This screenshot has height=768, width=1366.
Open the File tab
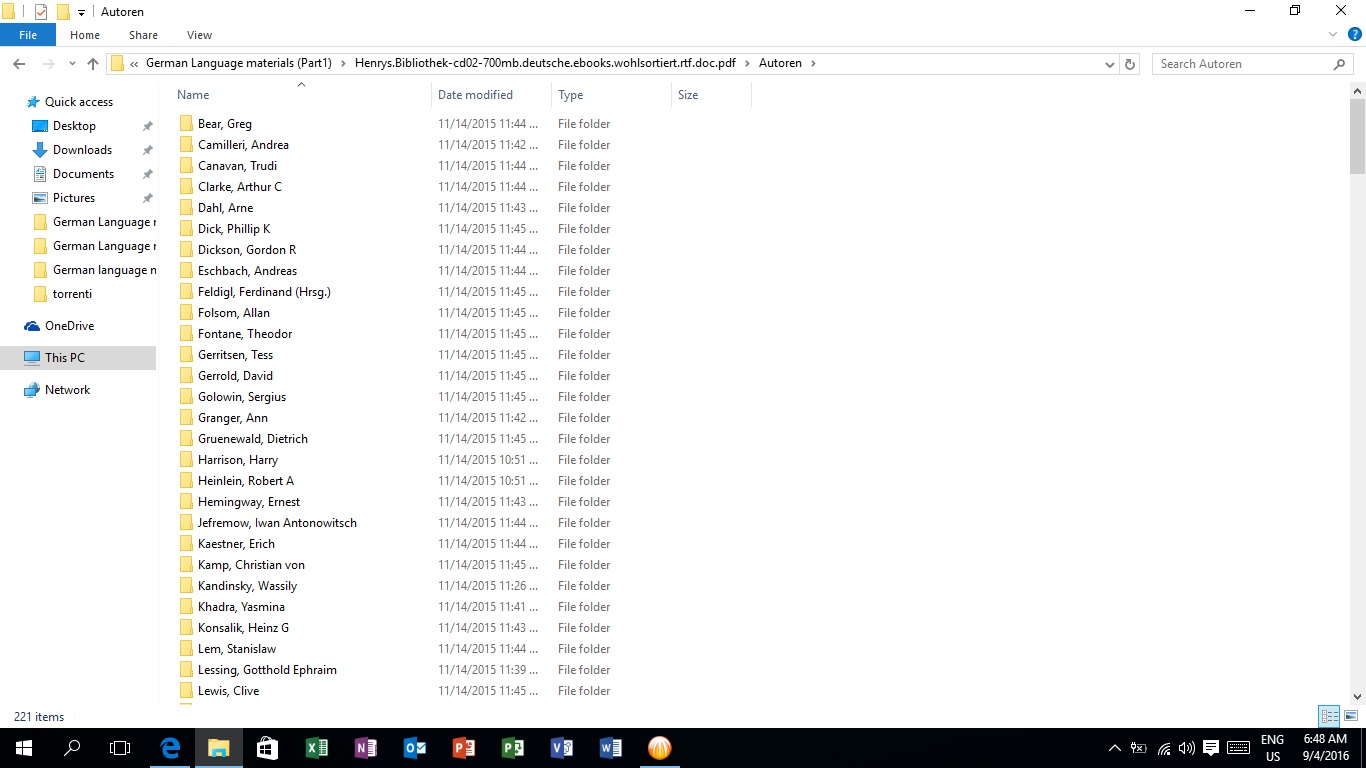tap(28, 35)
